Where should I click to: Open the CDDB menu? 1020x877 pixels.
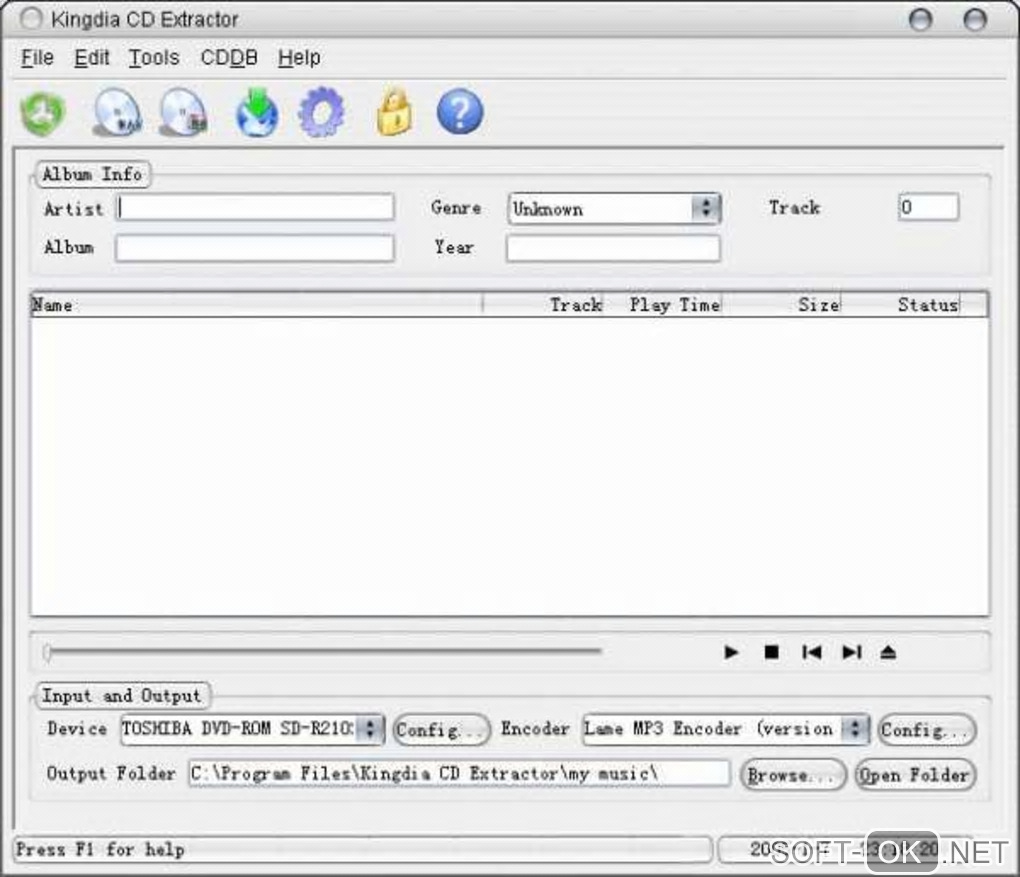click(229, 57)
